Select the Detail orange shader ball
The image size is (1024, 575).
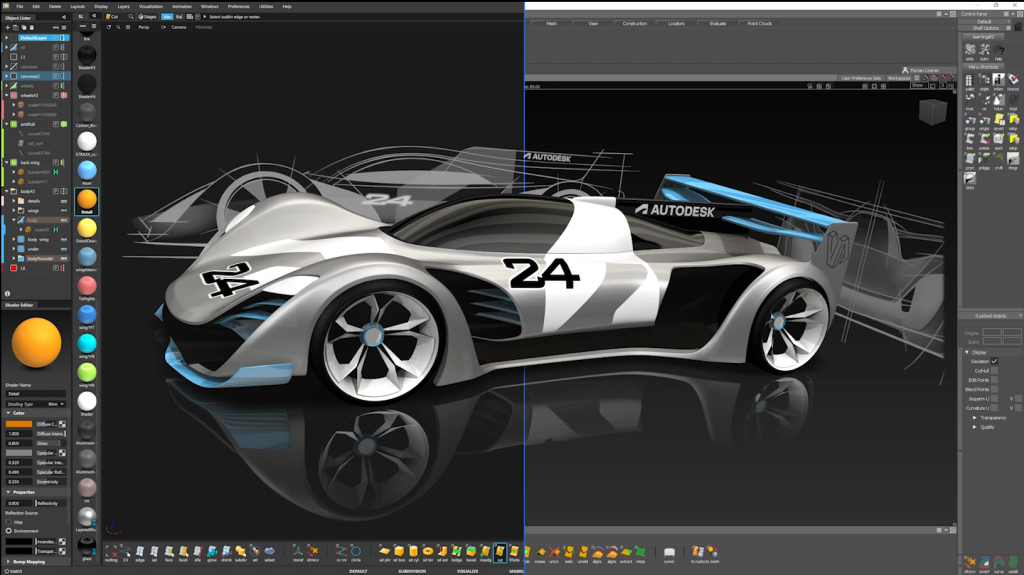[87, 199]
